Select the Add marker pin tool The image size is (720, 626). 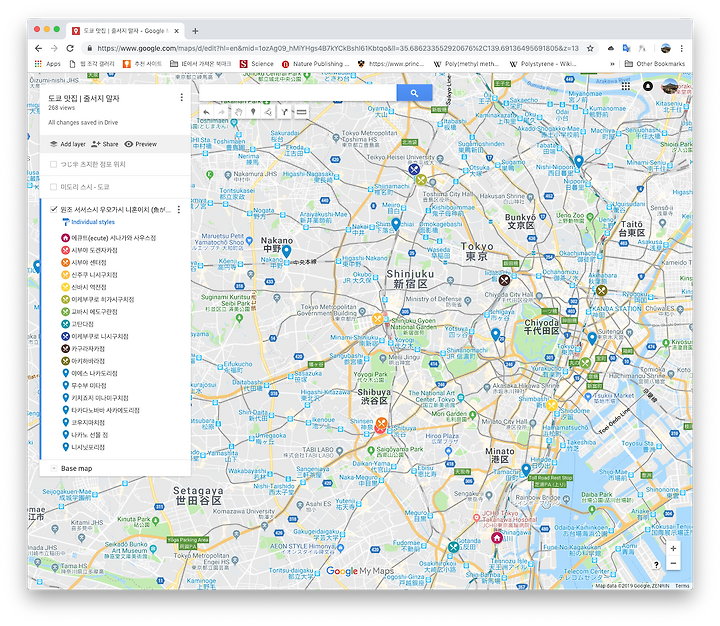(x=253, y=112)
